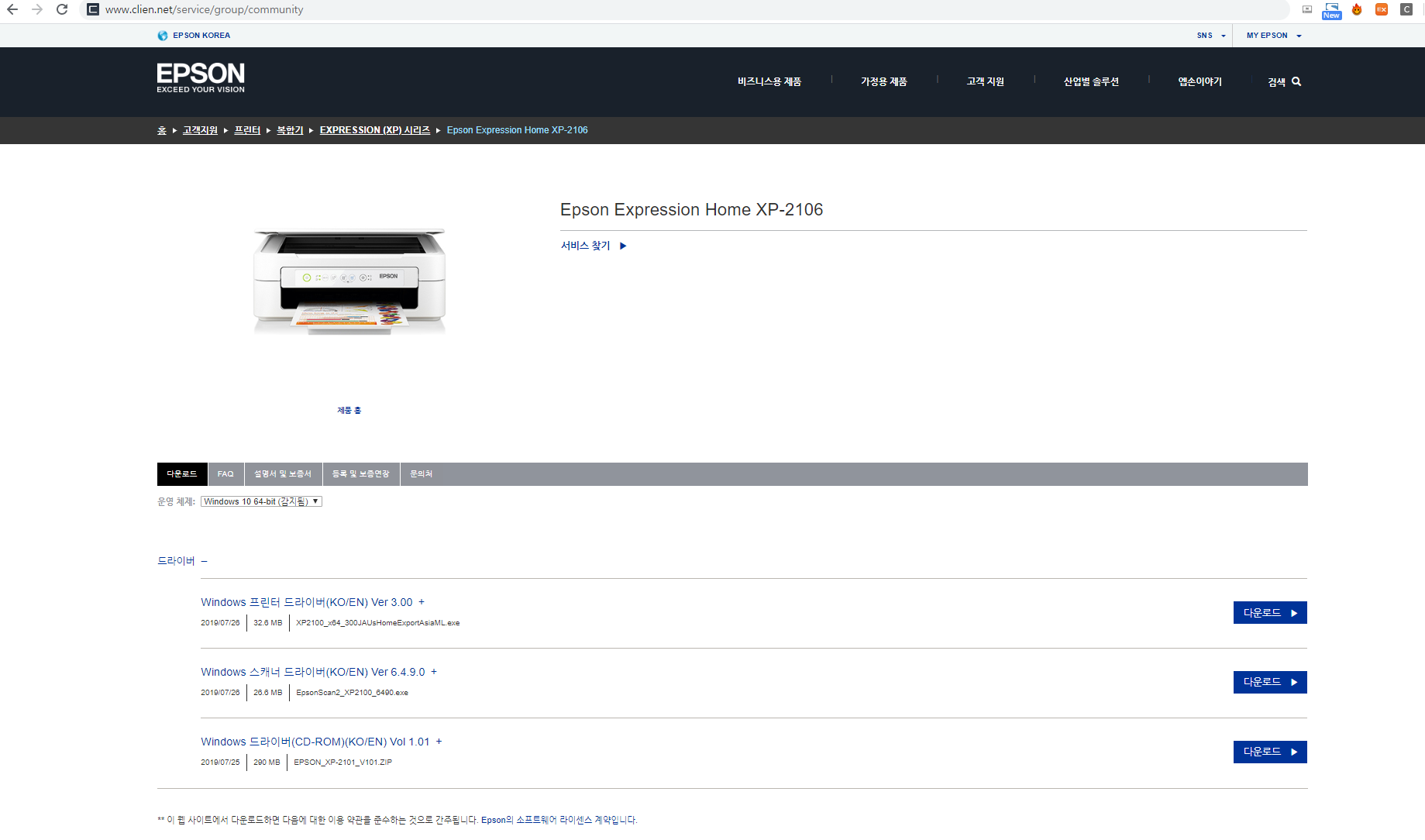Click the gray 'C' extension icon
This screenshot has height=840, width=1425.
[1406, 9]
